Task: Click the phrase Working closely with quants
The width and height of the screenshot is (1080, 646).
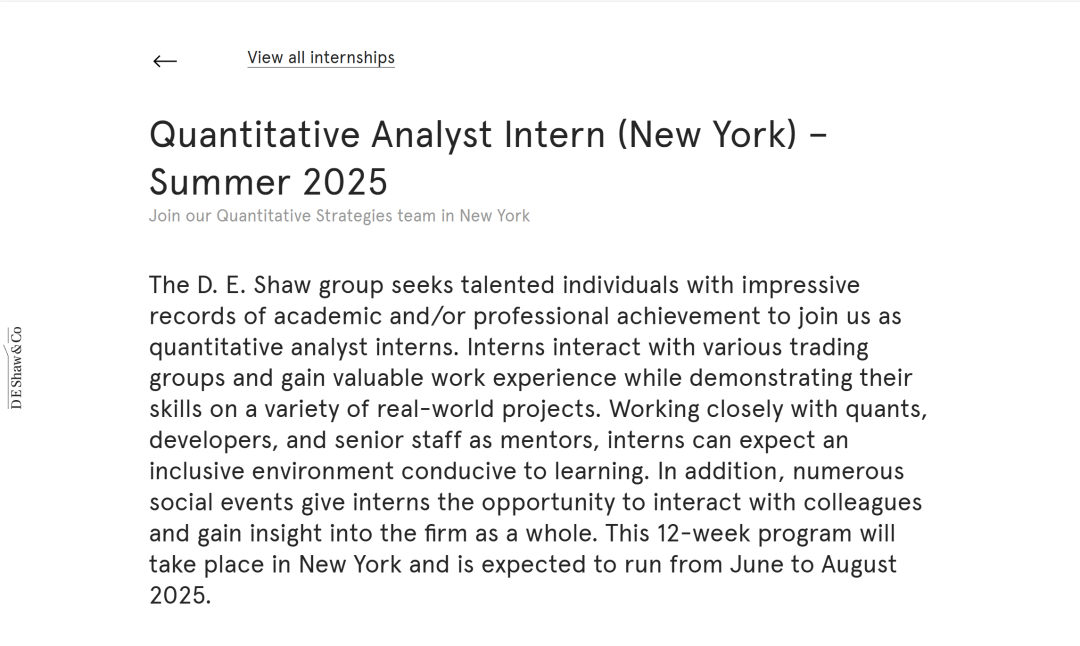Action: [767, 409]
